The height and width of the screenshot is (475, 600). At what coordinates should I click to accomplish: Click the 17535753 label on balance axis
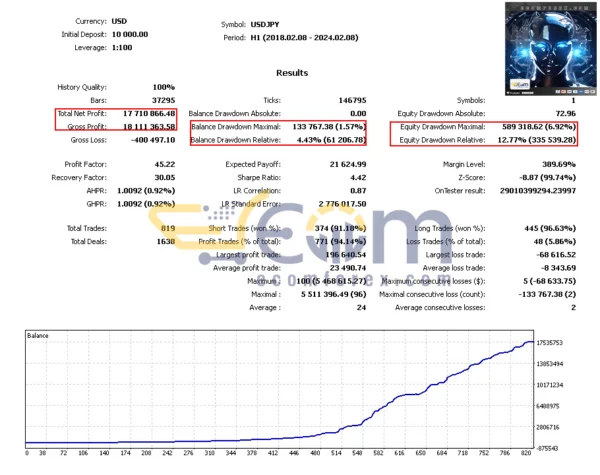click(555, 342)
